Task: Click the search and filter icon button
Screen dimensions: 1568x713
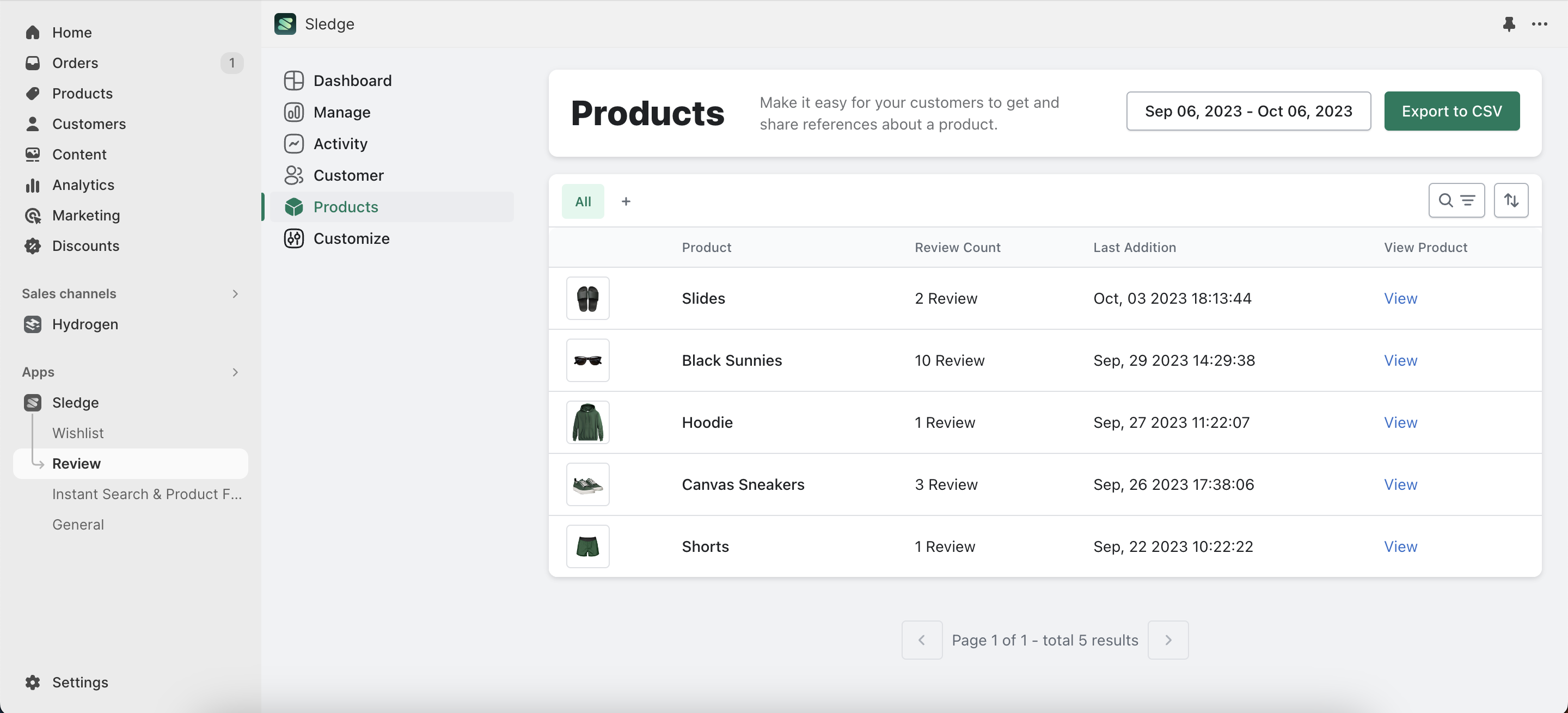Action: (x=1456, y=200)
